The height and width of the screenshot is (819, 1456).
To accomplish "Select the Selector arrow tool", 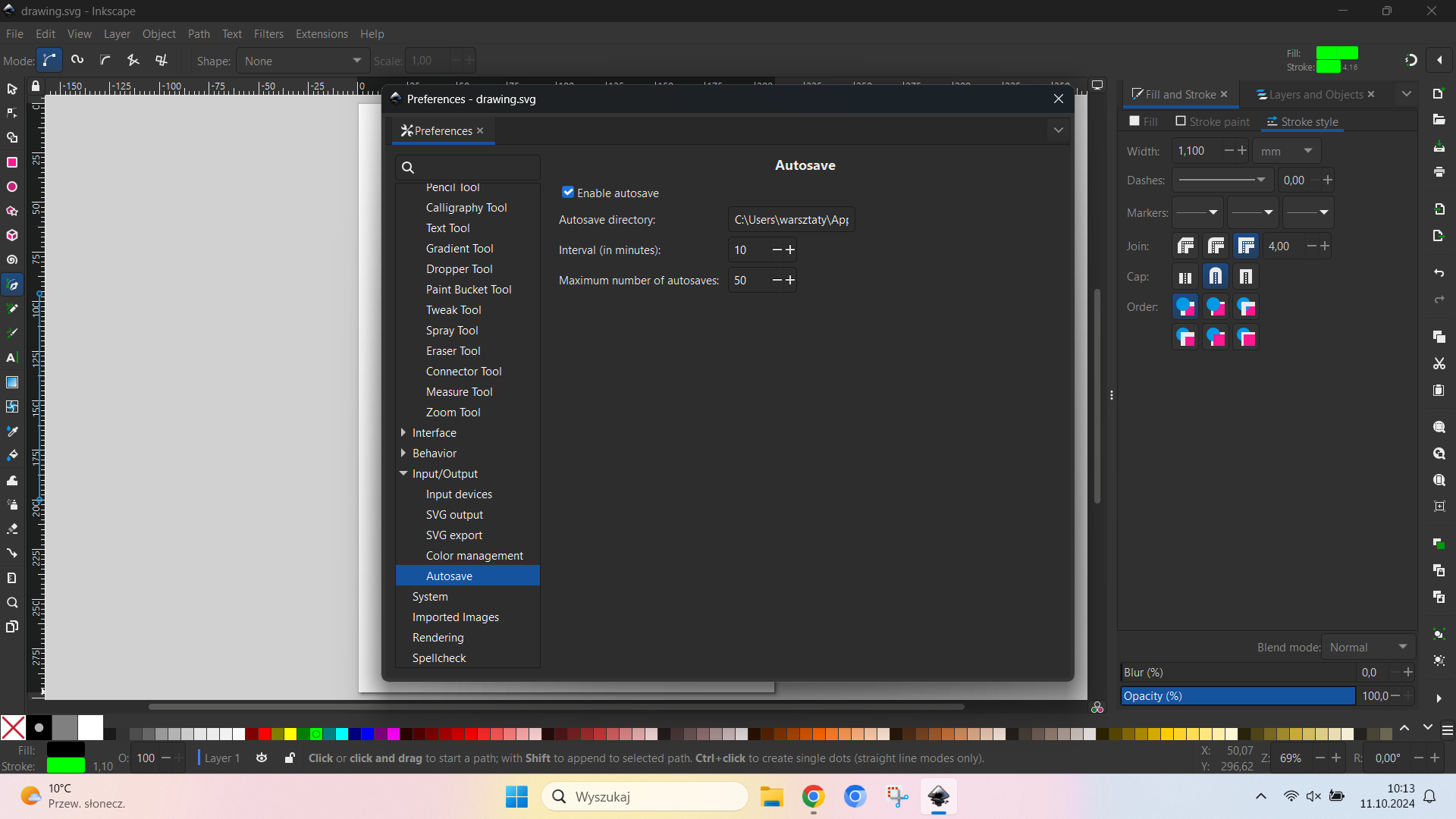I will click(x=12, y=89).
